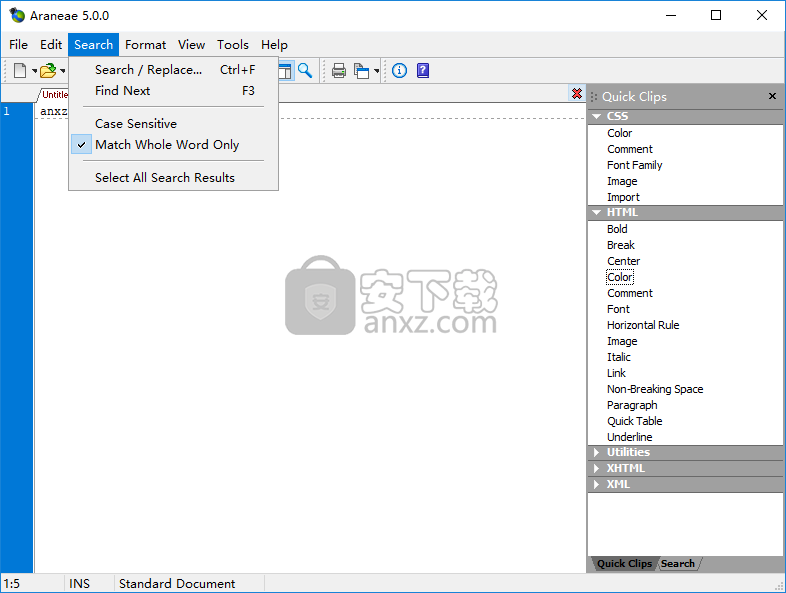Toggle the panel layout toolbar icon
This screenshot has height=593, width=786.
coord(285,71)
